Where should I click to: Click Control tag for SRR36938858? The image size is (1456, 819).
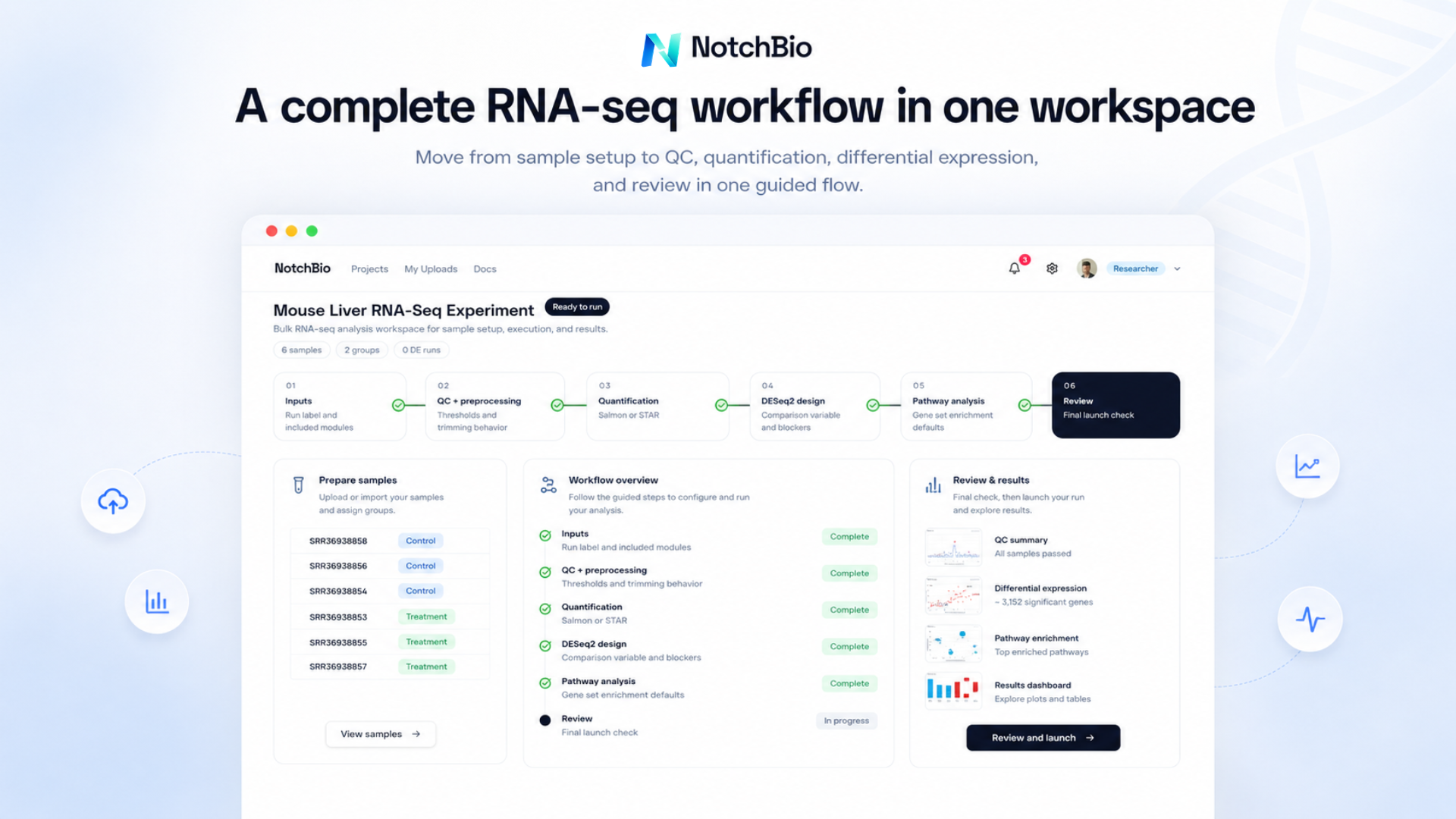point(420,541)
